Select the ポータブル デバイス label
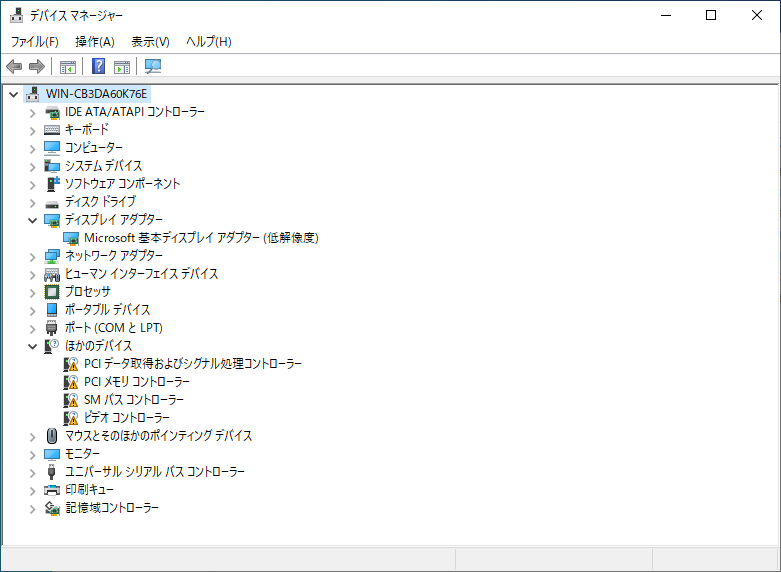Screen dimensions: 781x572 (x=108, y=310)
